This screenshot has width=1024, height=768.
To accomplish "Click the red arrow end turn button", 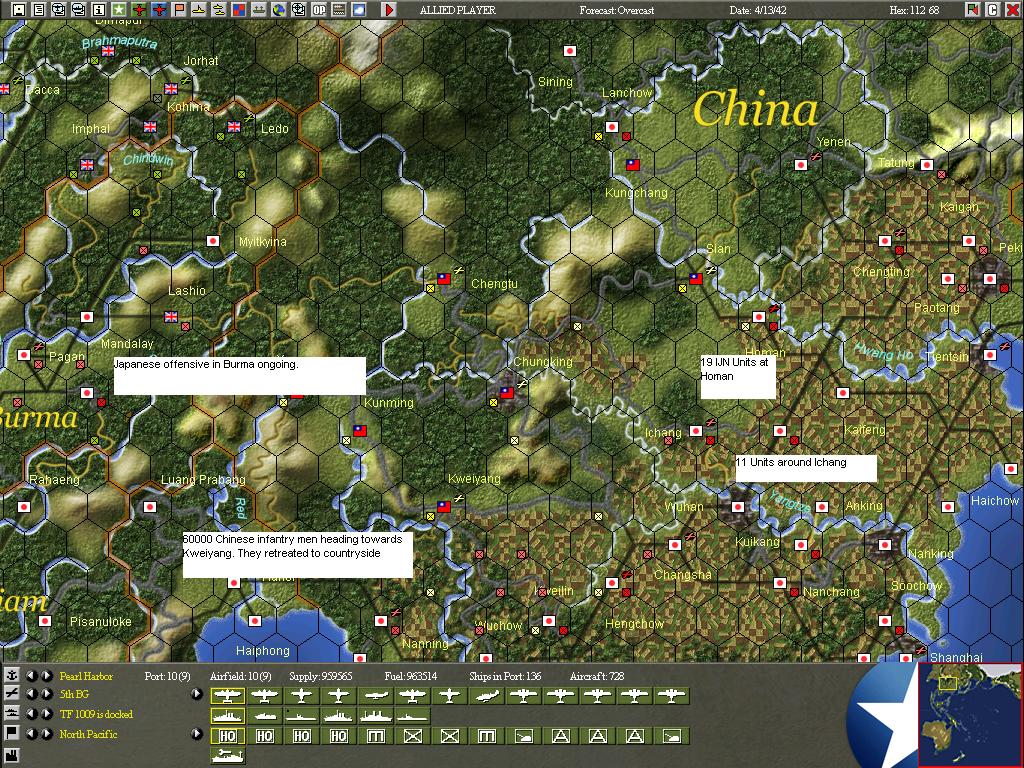I will coord(389,10).
